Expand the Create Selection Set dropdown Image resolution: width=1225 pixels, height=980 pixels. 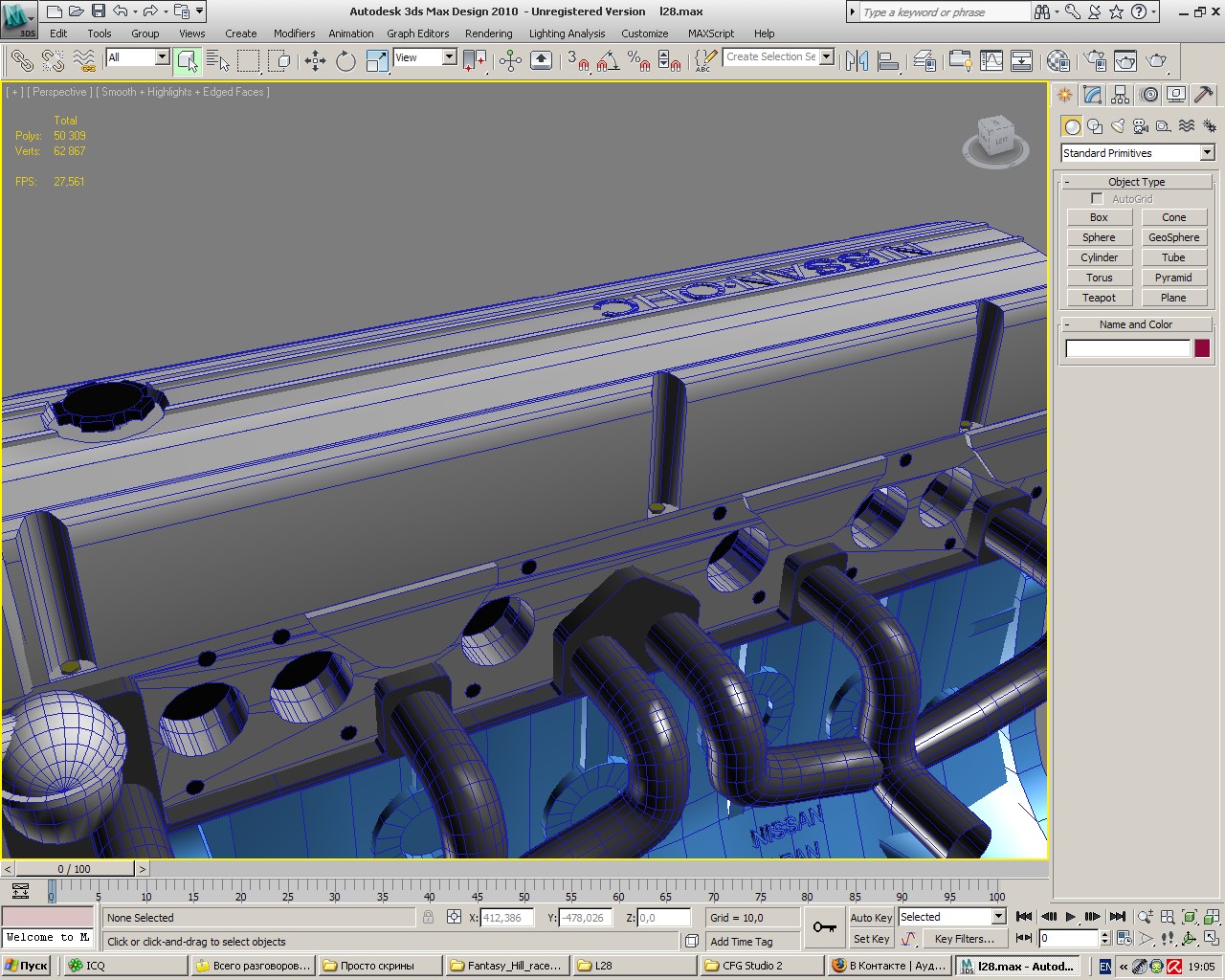coord(827,56)
